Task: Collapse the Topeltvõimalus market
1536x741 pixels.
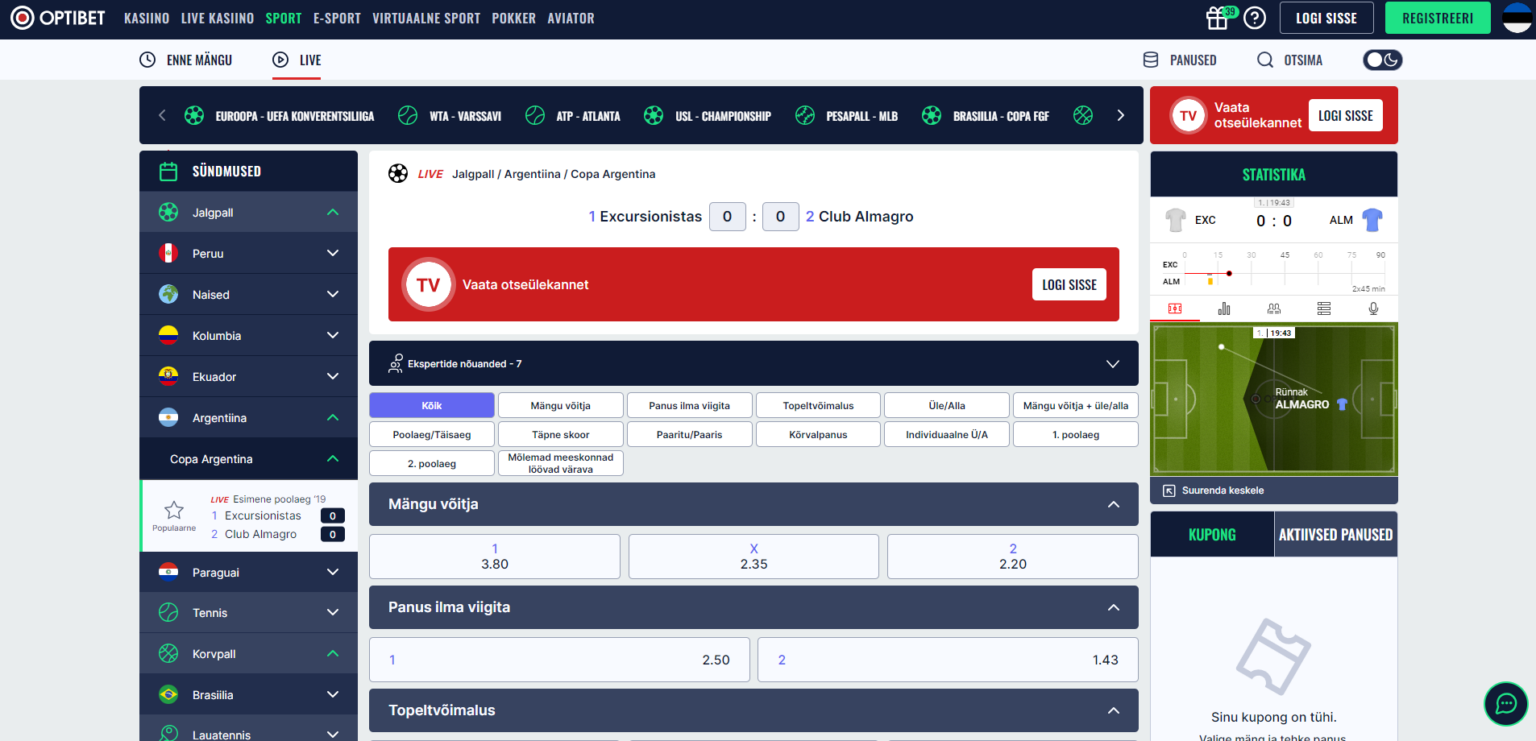Action: tap(1113, 710)
